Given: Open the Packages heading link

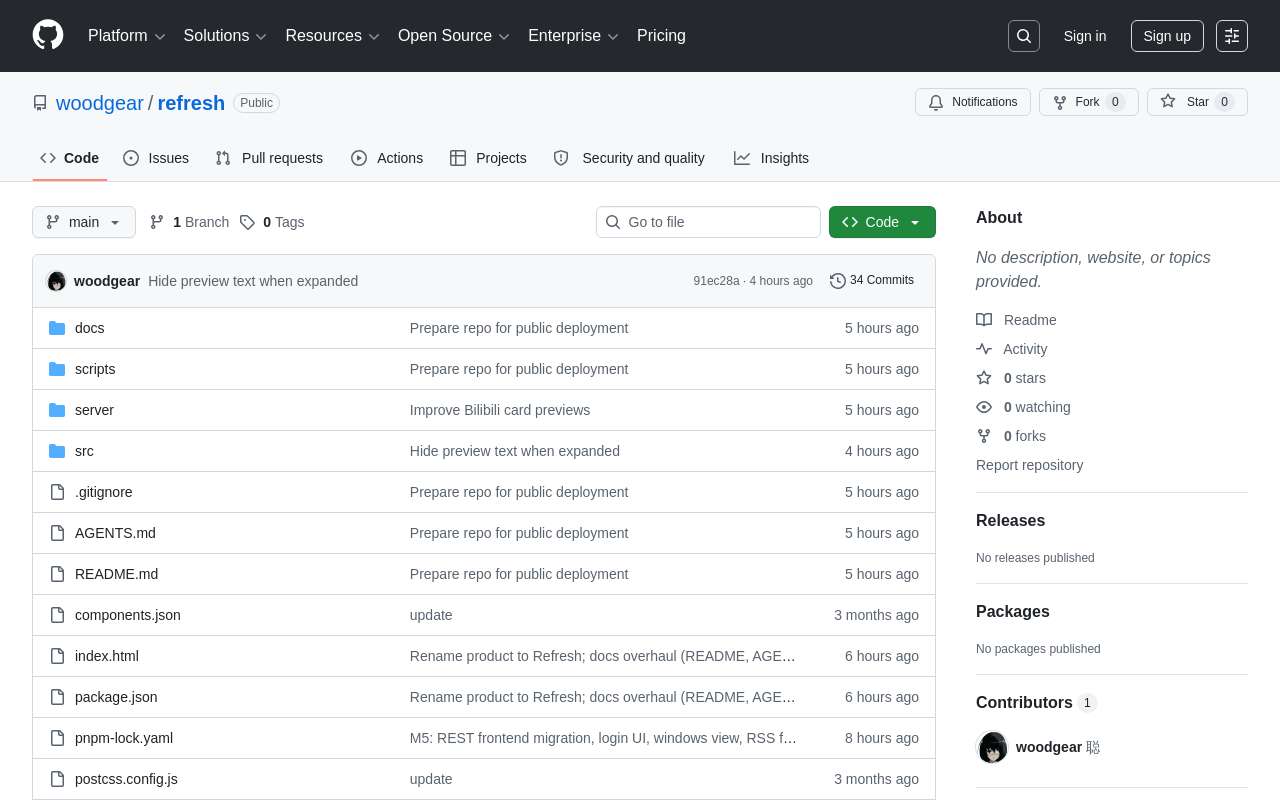Looking at the screenshot, I should [1013, 612].
